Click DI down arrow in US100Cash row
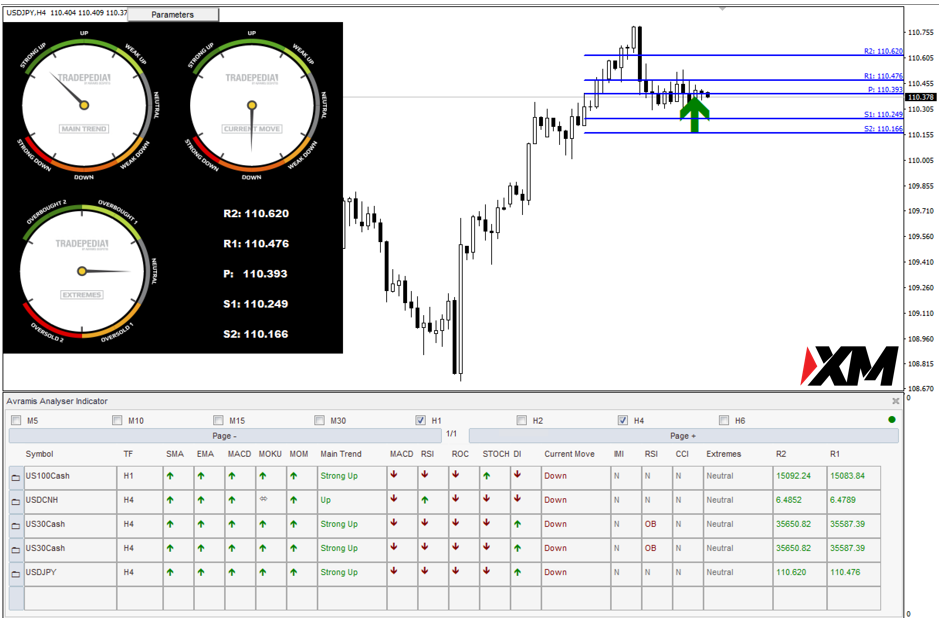Viewport: 948px width, 630px height. 518,475
